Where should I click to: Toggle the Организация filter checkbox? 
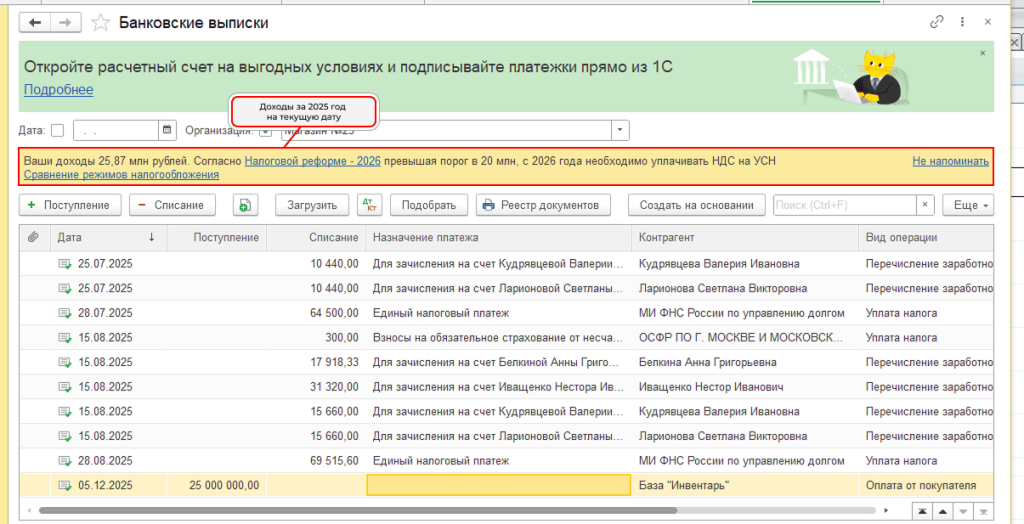click(x=265, y=131)
